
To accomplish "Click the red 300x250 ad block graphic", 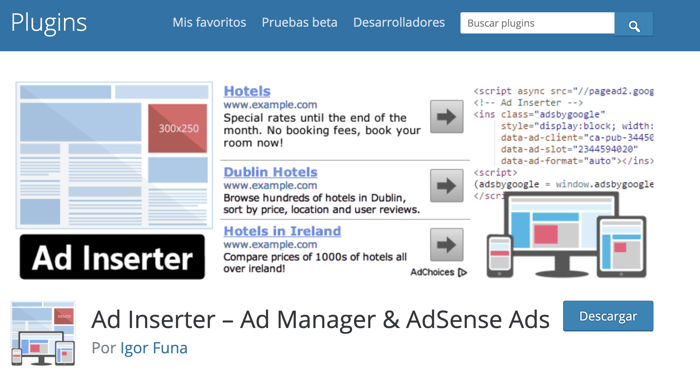I will pos(178,129).
